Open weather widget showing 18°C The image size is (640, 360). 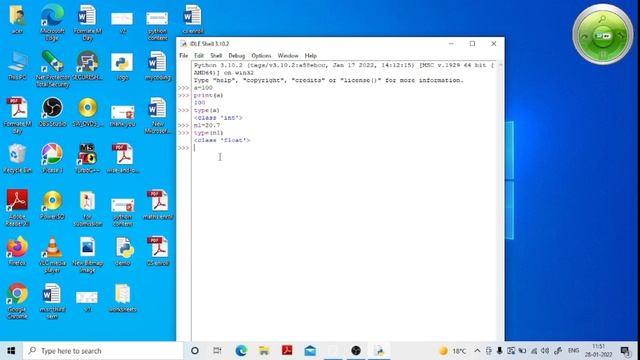point(452,351)
